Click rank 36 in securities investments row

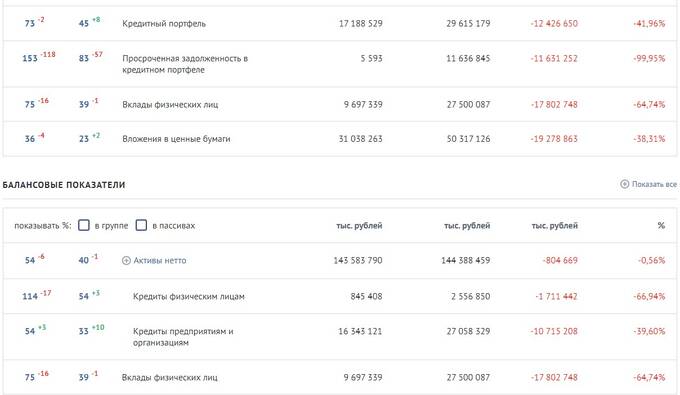tap(29, 139)
